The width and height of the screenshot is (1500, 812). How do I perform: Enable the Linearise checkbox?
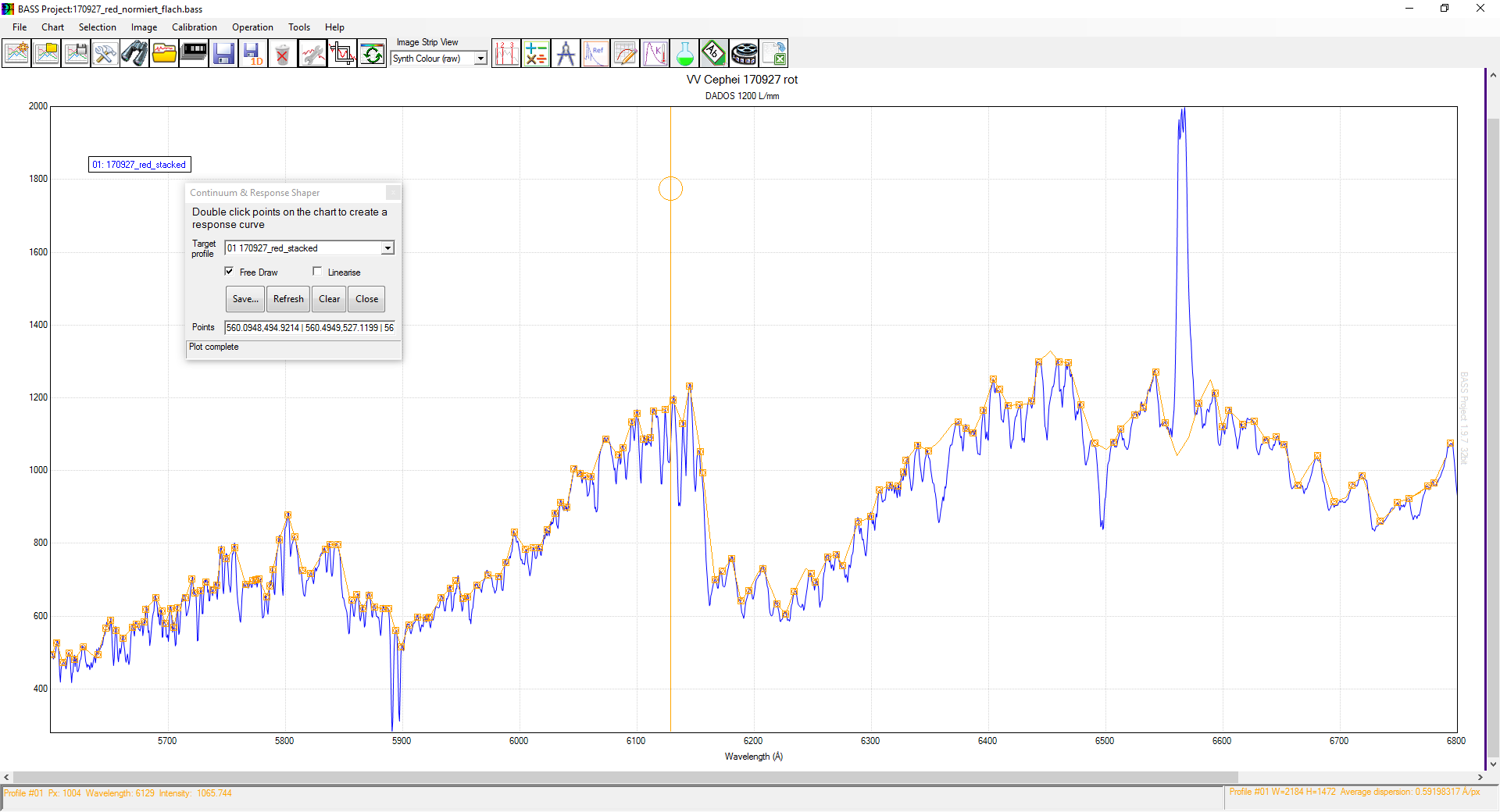[317, 272]
